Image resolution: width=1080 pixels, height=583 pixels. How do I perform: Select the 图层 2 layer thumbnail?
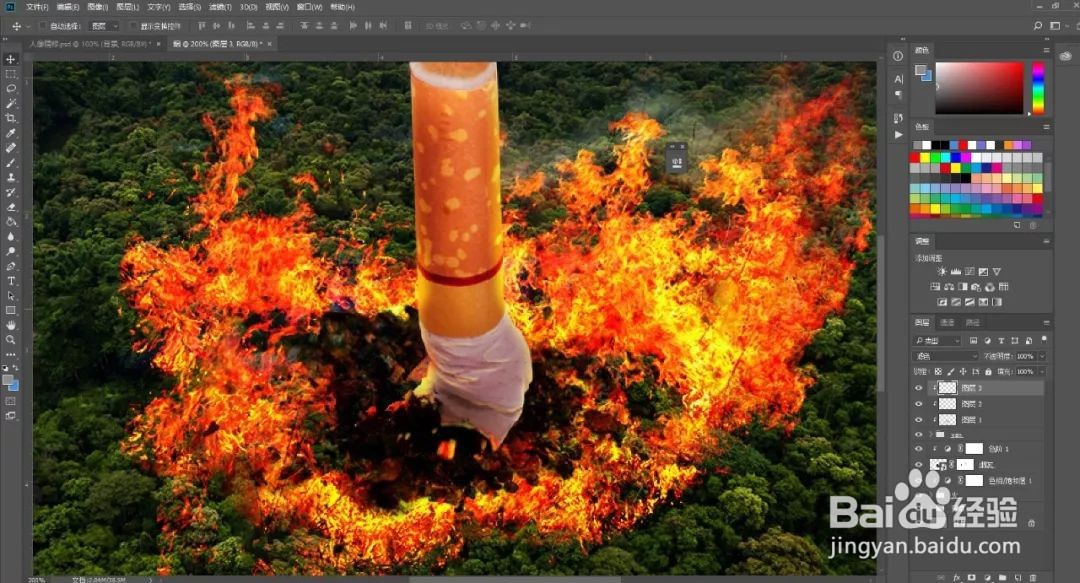pos(948,404)
